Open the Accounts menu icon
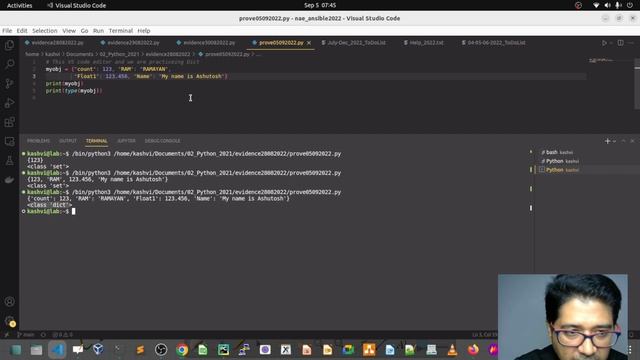This screenshot has width=640, height=360. (x=9, y=302)
